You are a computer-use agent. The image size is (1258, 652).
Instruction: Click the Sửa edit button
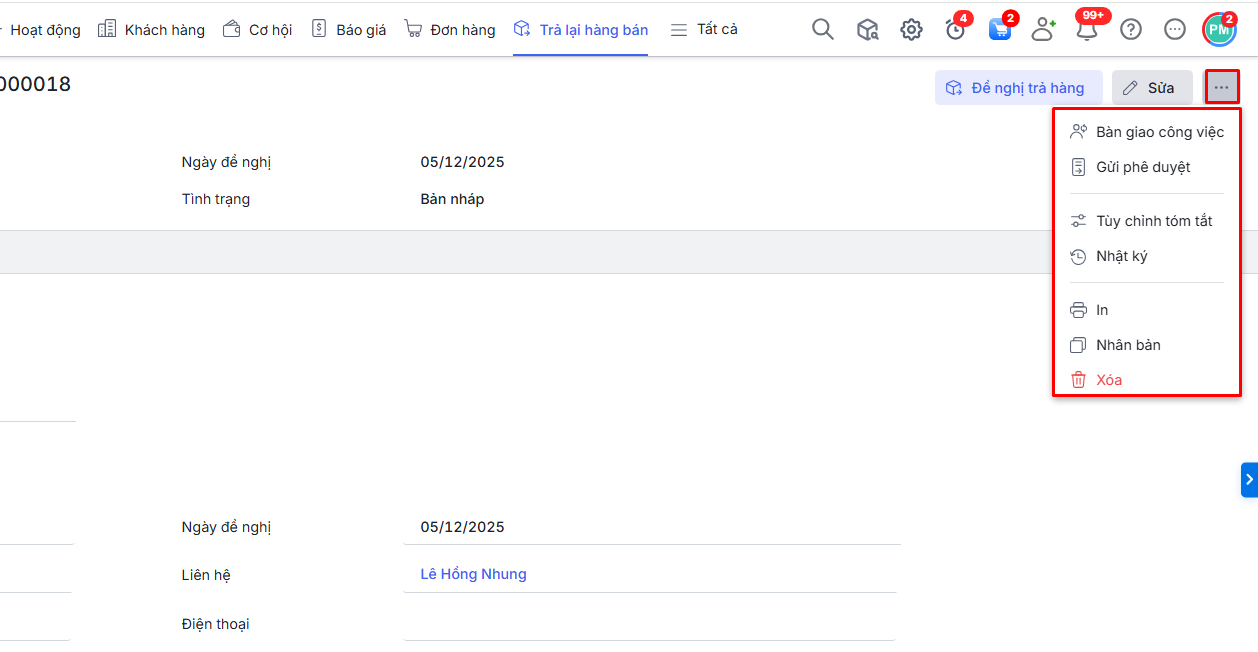coord(1152,88)
